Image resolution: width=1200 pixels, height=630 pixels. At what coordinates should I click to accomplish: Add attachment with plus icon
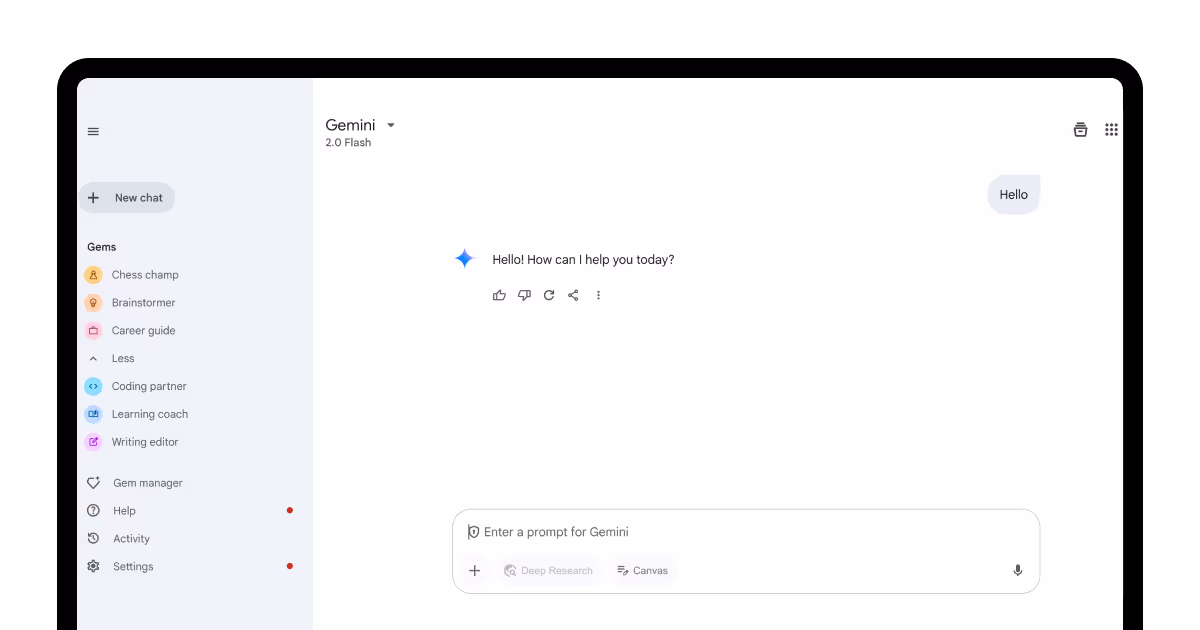click(x=474, y=571)
